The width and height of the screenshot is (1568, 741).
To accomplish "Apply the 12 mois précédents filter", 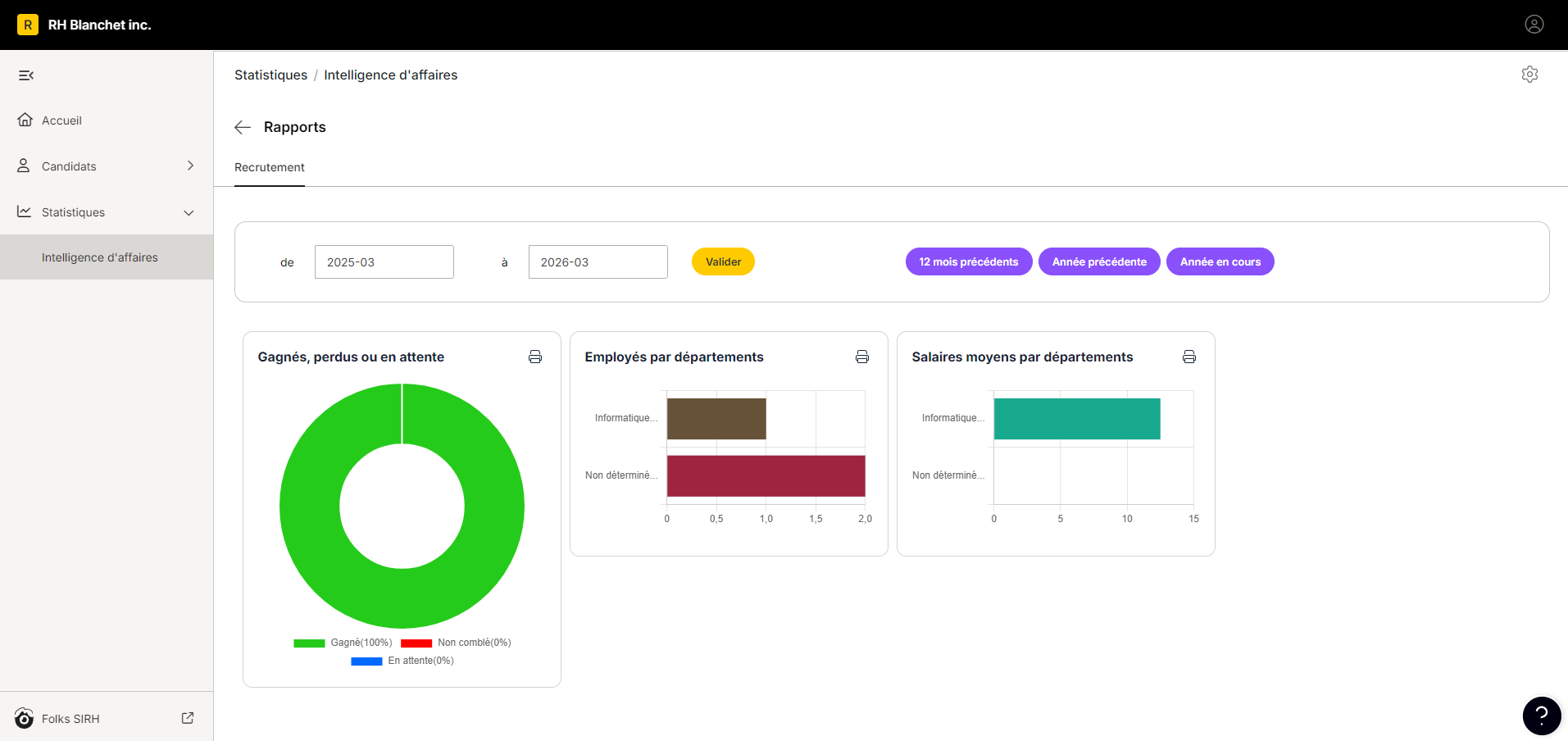I will point(969,261).
